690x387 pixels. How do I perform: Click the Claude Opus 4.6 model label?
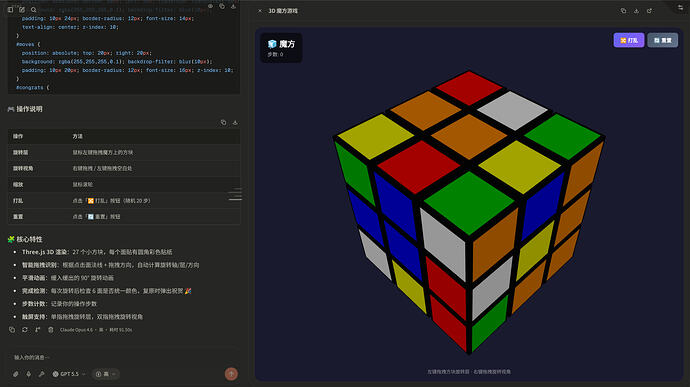76,329
